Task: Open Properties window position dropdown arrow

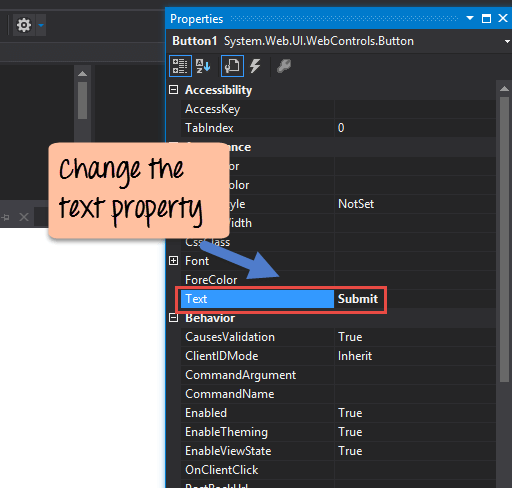Action: tap(470, 18)
